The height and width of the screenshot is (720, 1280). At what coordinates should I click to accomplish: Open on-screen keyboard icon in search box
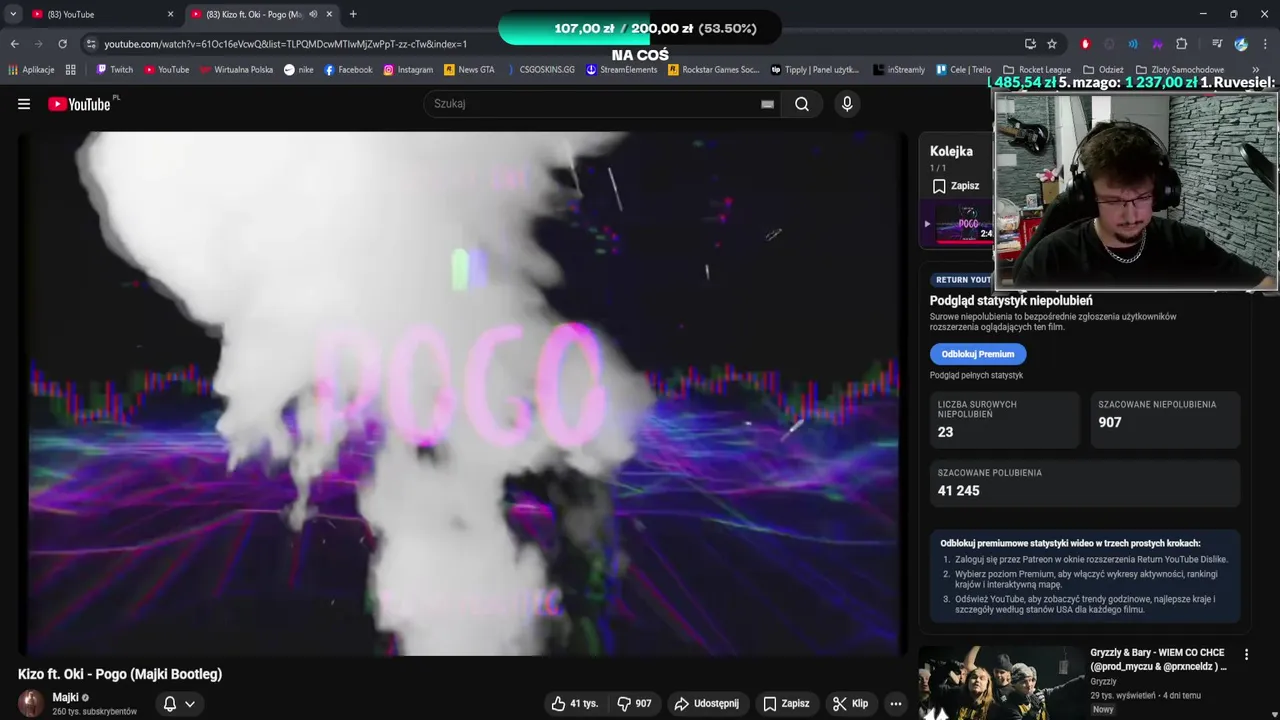pyautogui.click(x=767, y=104)
